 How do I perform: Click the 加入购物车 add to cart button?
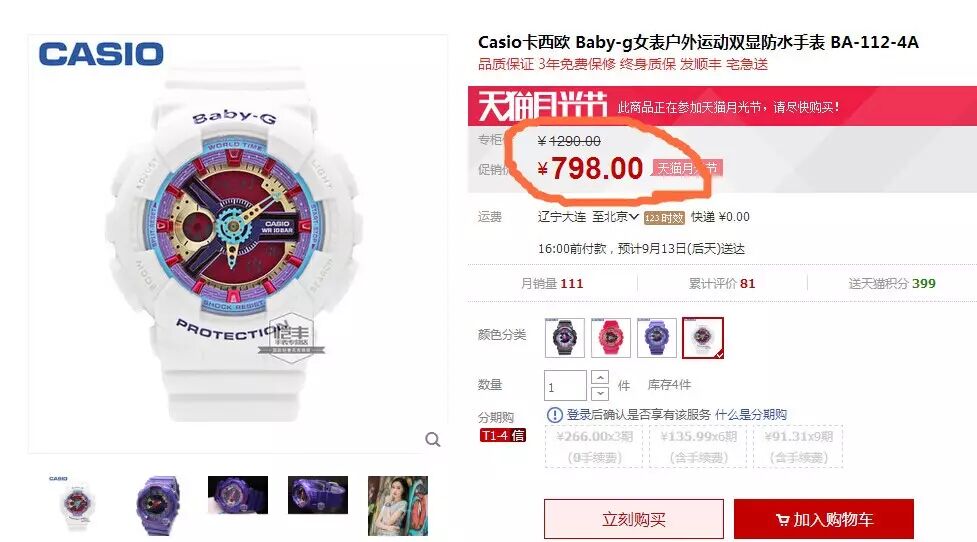pyautogui.click(x=824, y=519)
